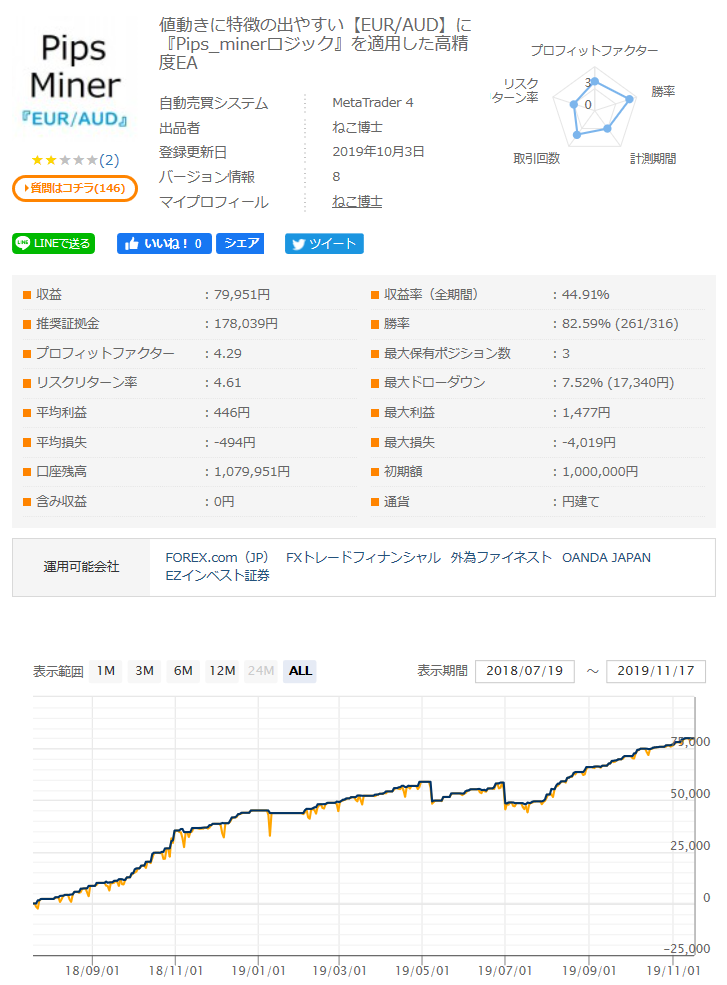Select the ALL chart range

coord(300,671)
